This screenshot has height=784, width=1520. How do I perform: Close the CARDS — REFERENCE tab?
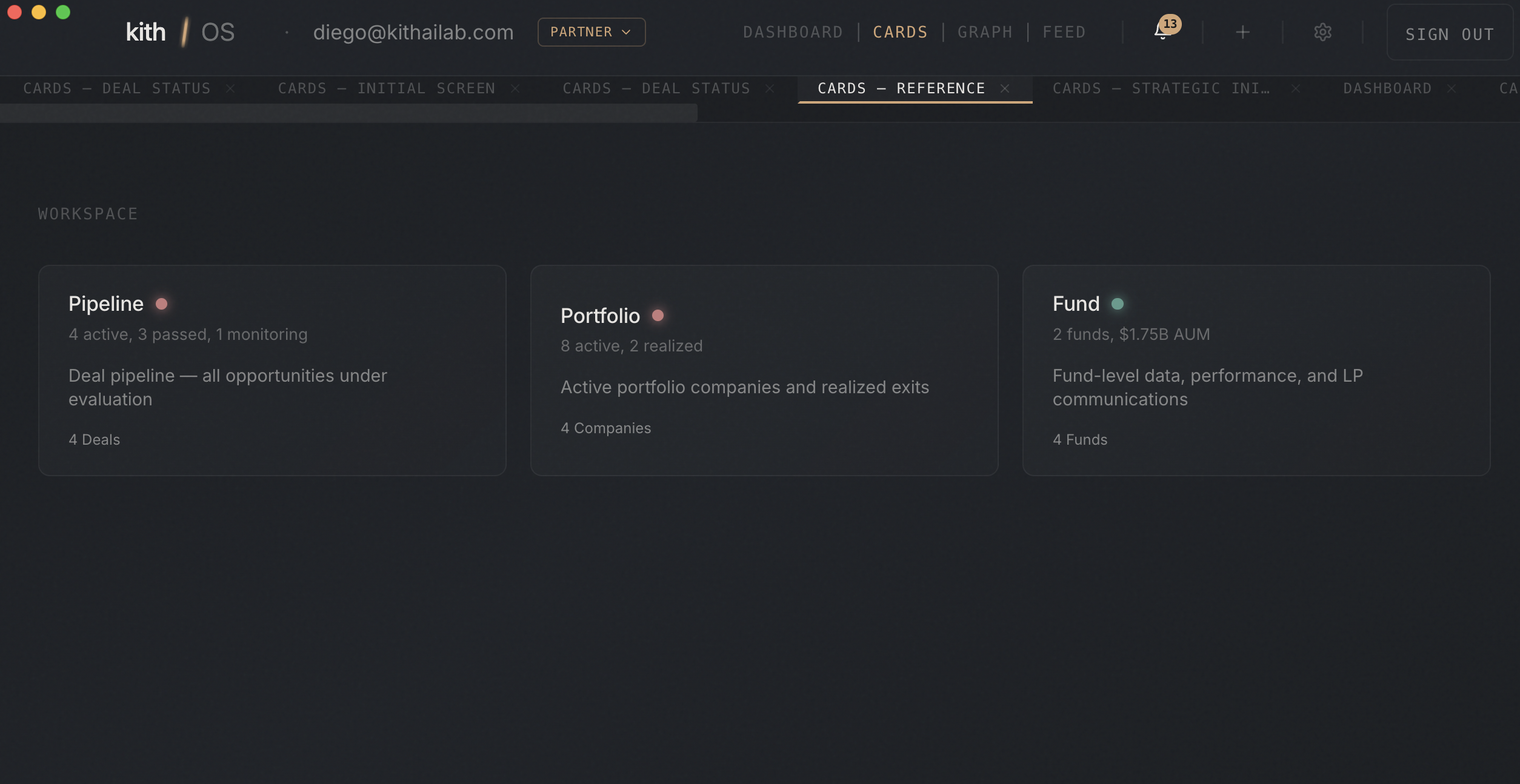point(1005,88)
